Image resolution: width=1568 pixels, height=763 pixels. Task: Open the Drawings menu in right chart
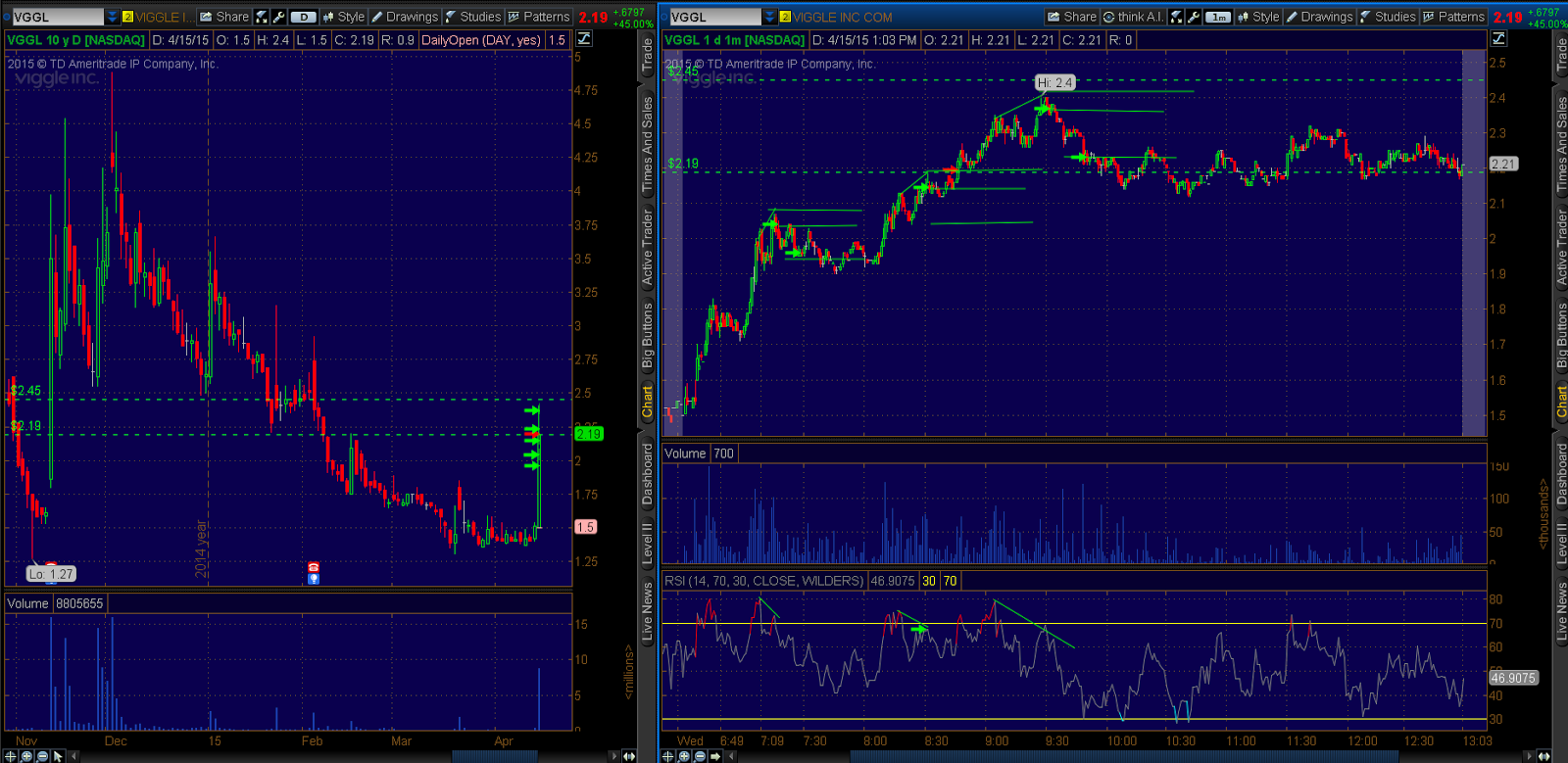(x=1319, y=17)
